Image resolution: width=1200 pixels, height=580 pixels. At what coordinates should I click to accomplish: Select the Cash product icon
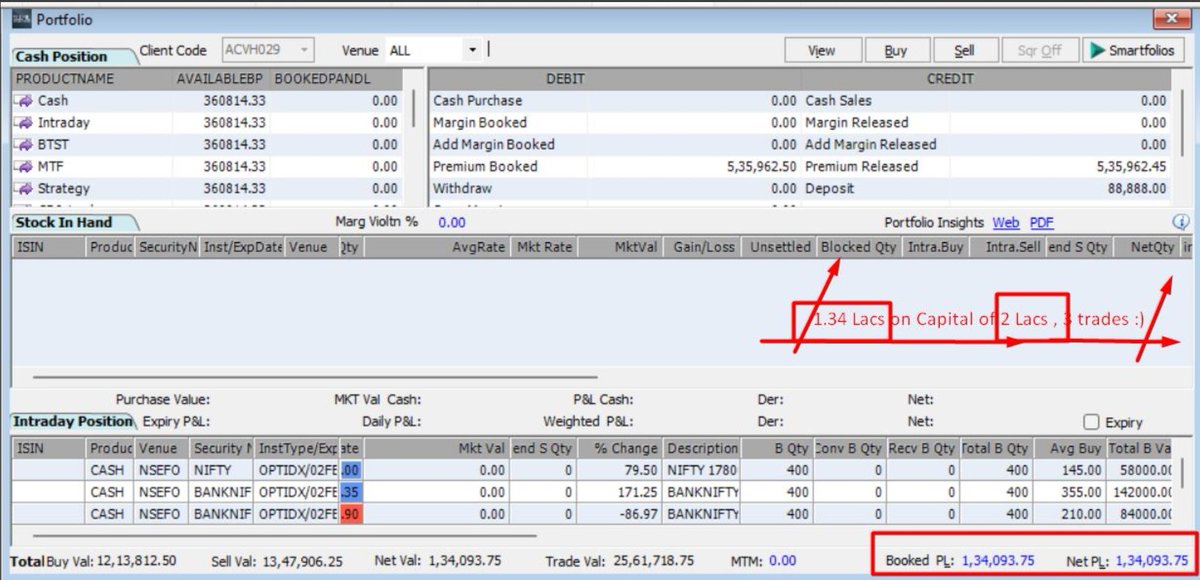[23, 100]
